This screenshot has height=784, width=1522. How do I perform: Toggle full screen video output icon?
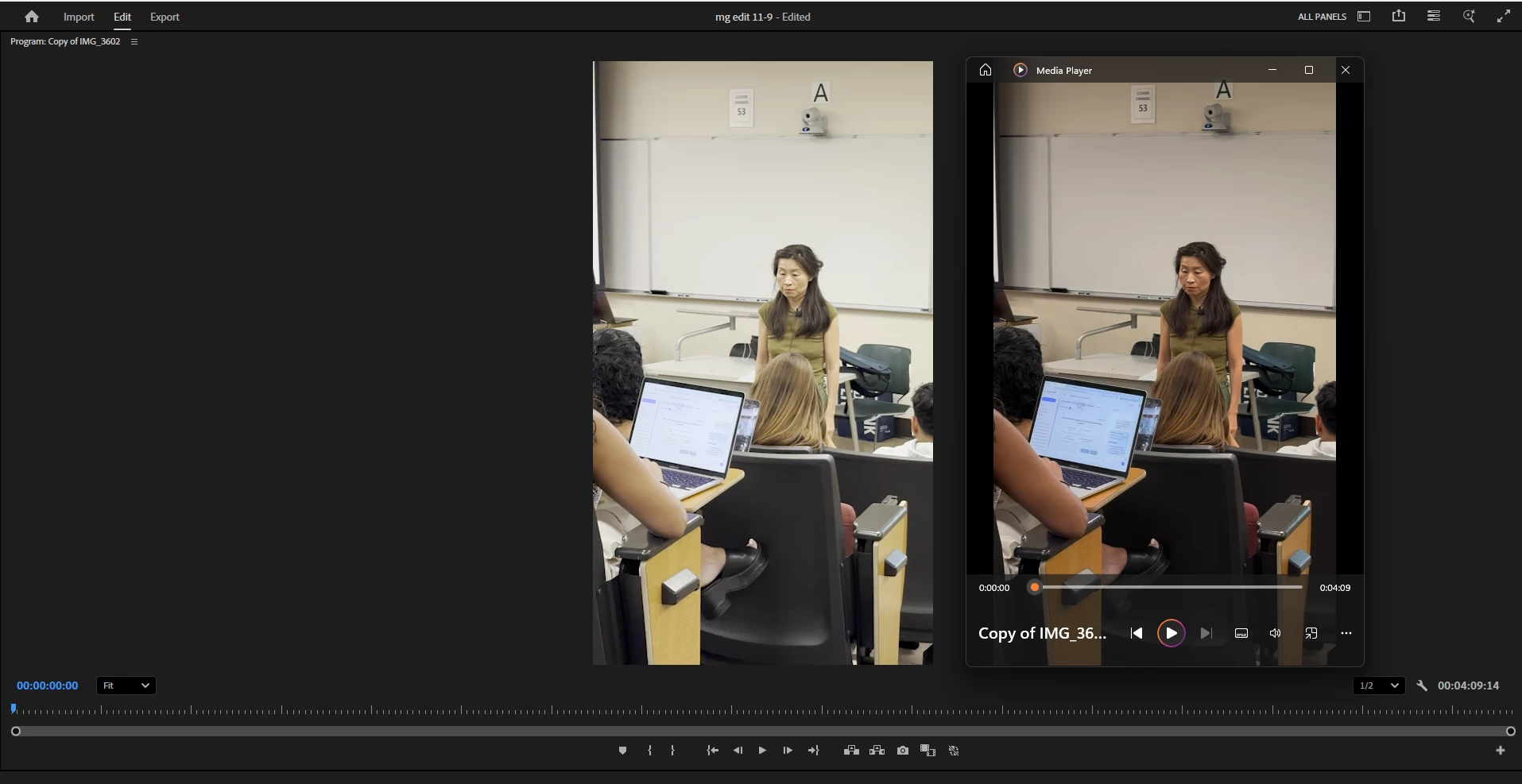pos(1504,16)
